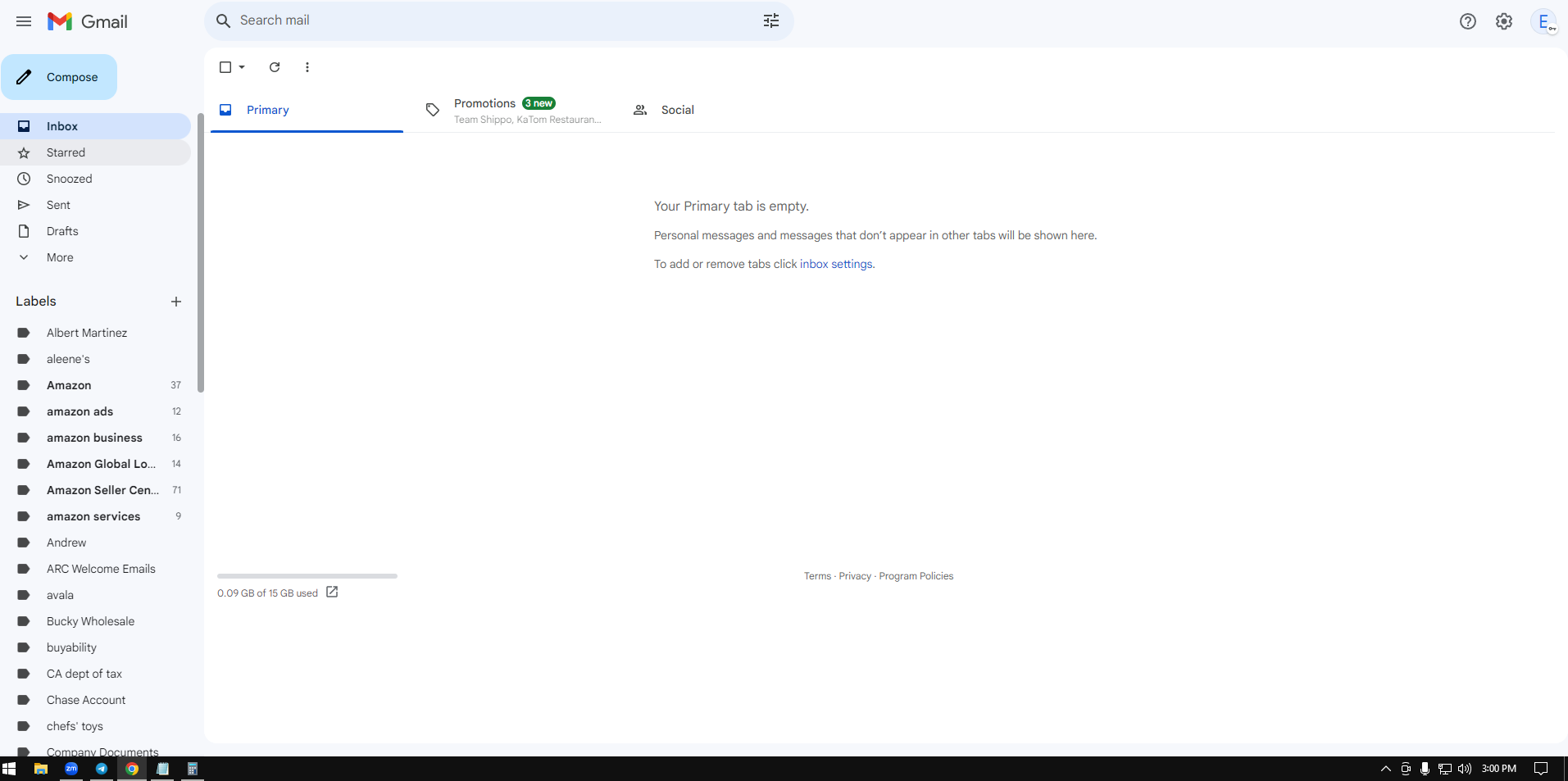
Task: Open the ARC Welcome Emails label
Action: (x=95, y=569)
